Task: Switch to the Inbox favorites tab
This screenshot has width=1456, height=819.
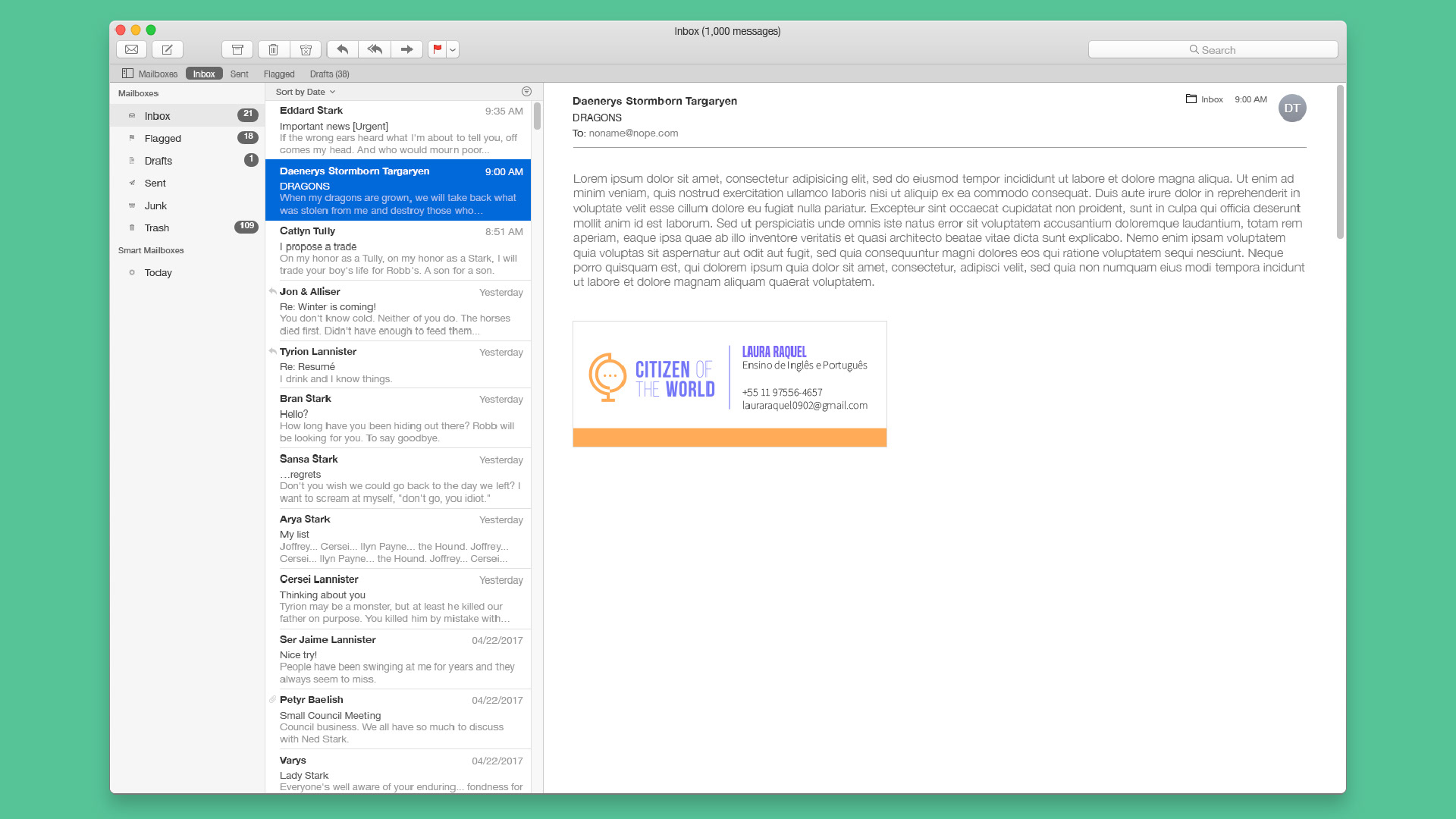Action: point(204,74)
